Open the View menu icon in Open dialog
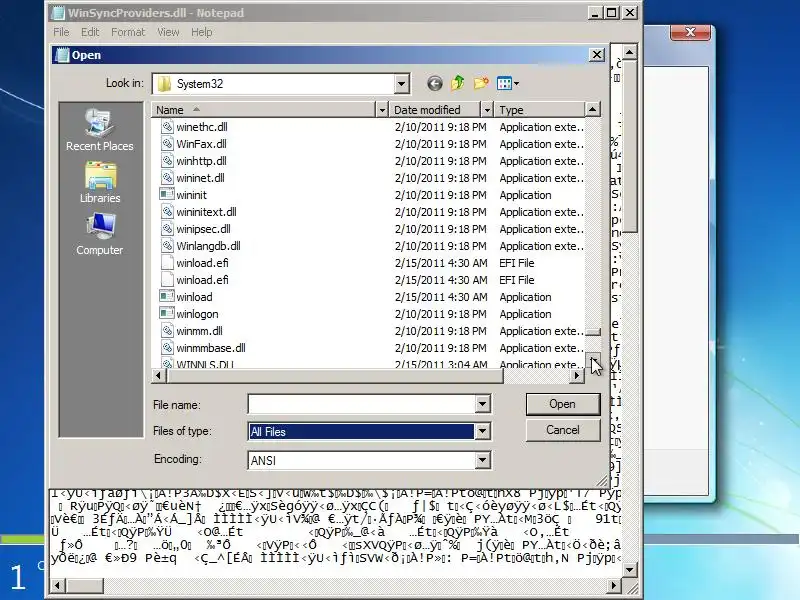 point(508,83)
